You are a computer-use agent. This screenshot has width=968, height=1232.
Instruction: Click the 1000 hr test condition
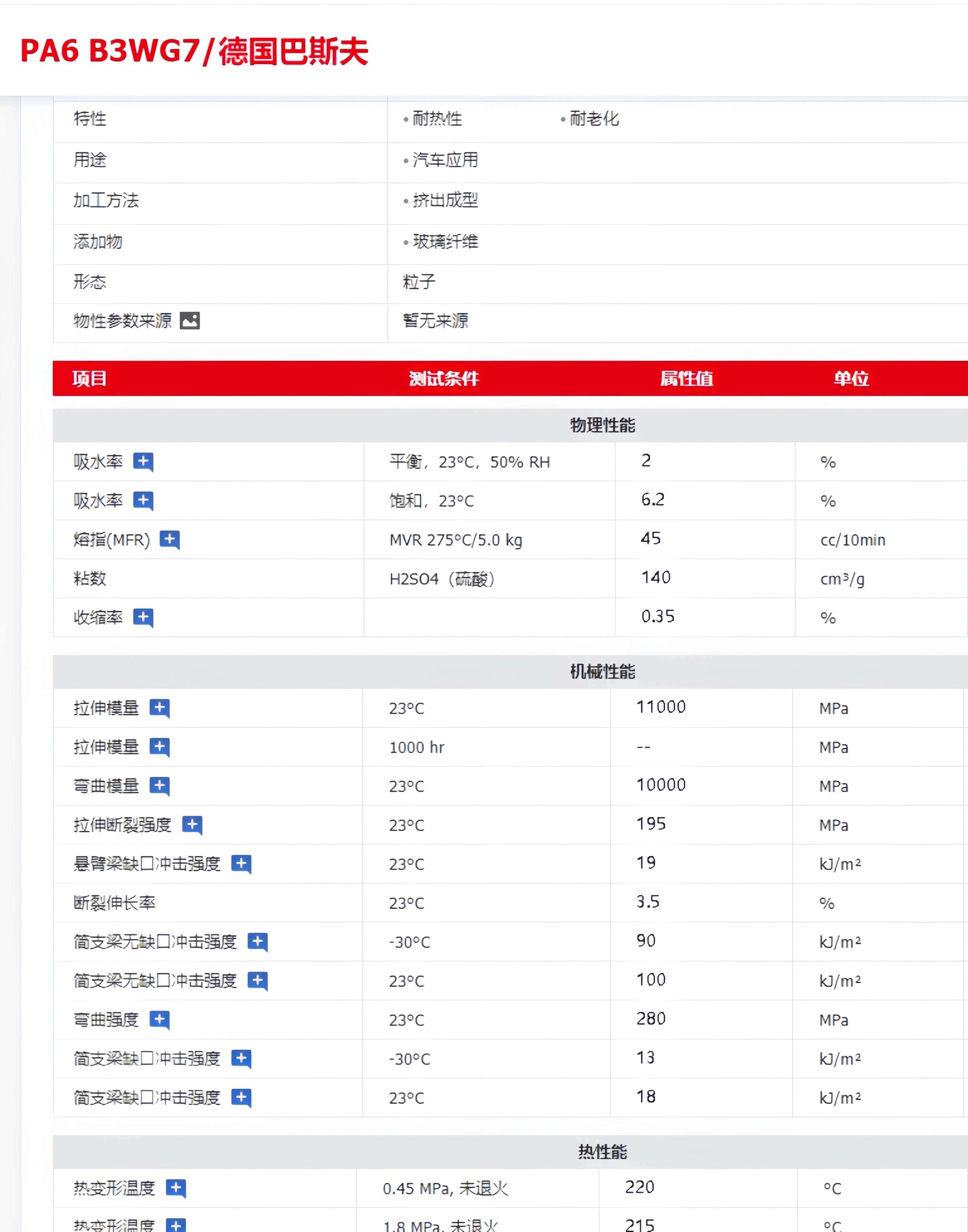[x=416, y=748]
